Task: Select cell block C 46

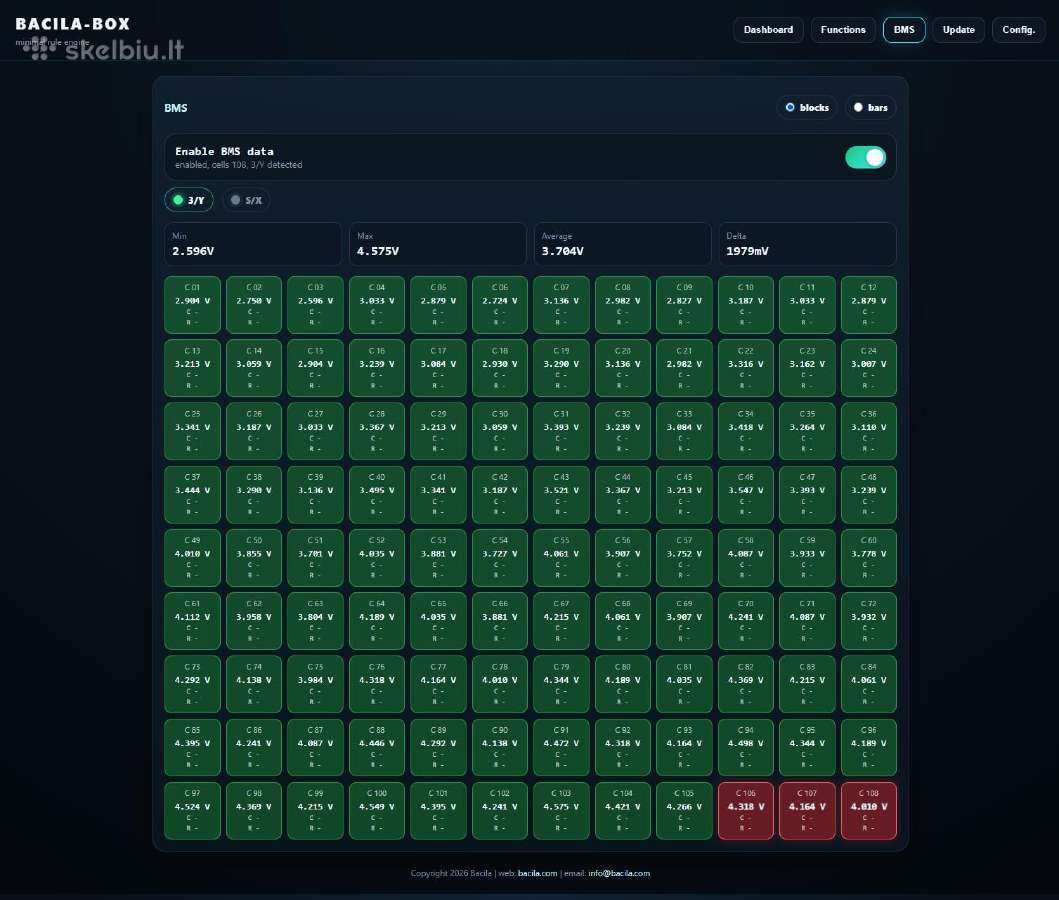Action: [x=746, y=494]
